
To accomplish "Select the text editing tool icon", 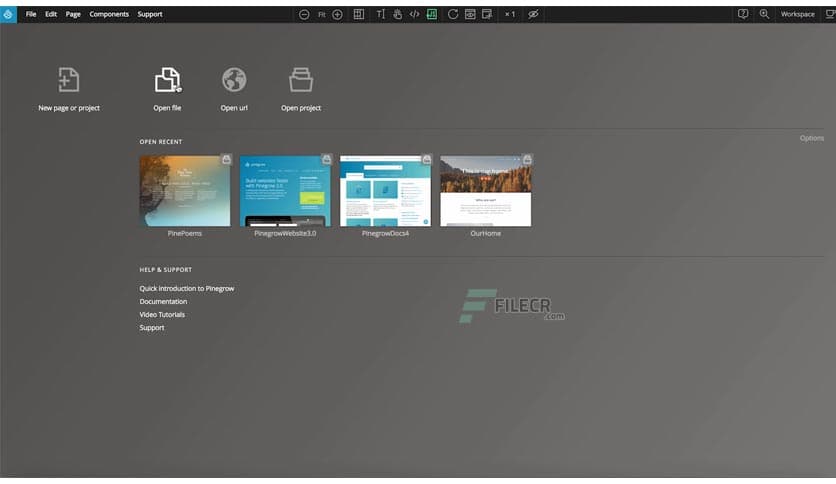I will [x=380, y=14].
